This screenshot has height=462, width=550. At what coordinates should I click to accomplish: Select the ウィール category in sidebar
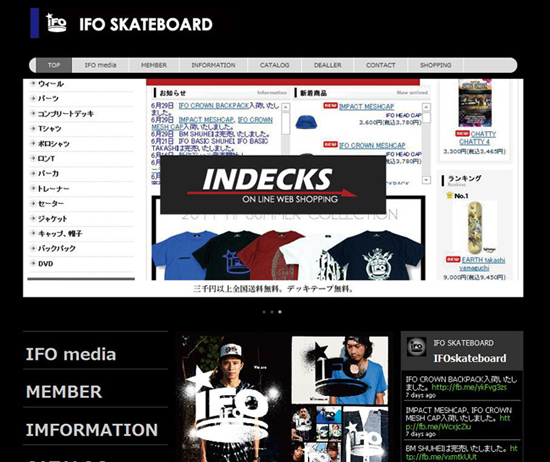pos(51,84)
